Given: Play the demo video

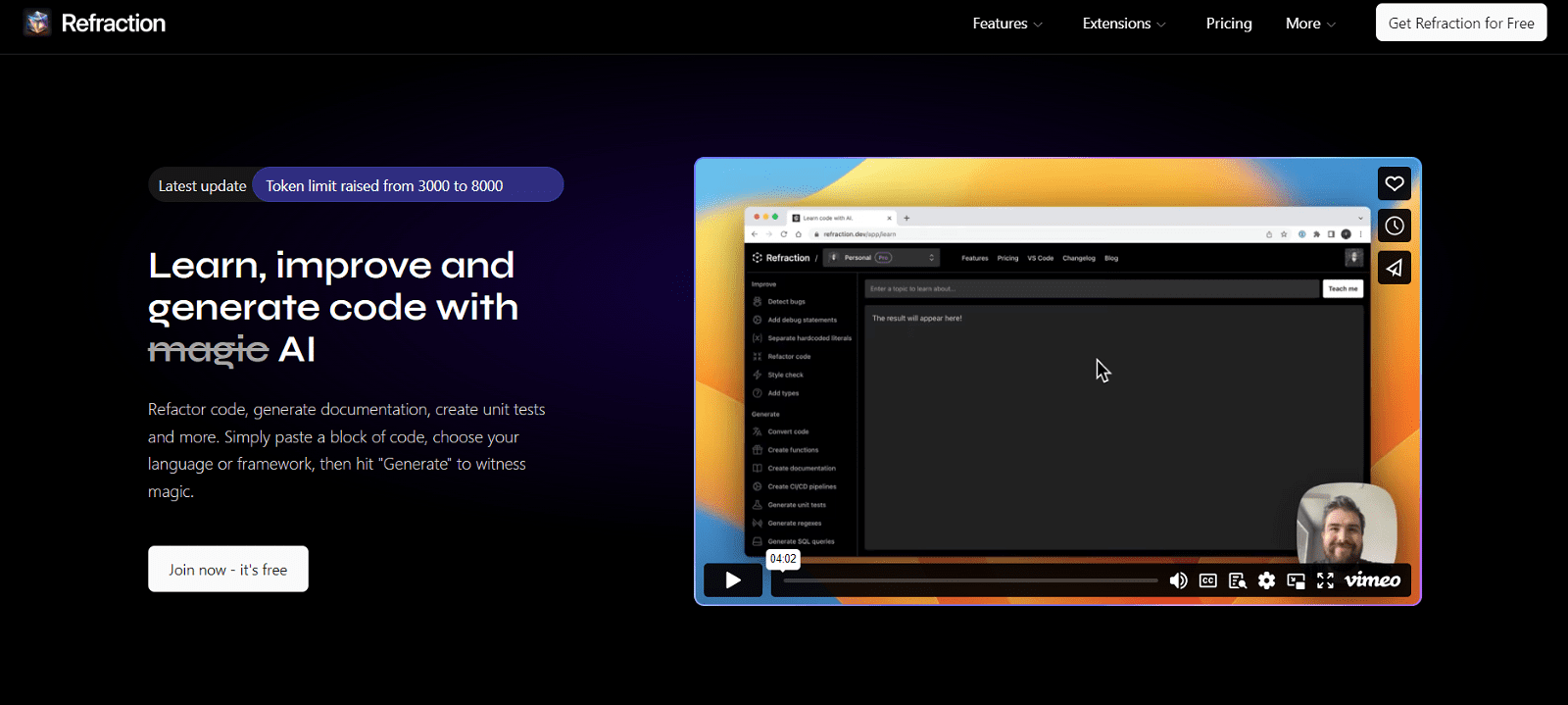Looking at the screenshot, I should tap(733, 580).
